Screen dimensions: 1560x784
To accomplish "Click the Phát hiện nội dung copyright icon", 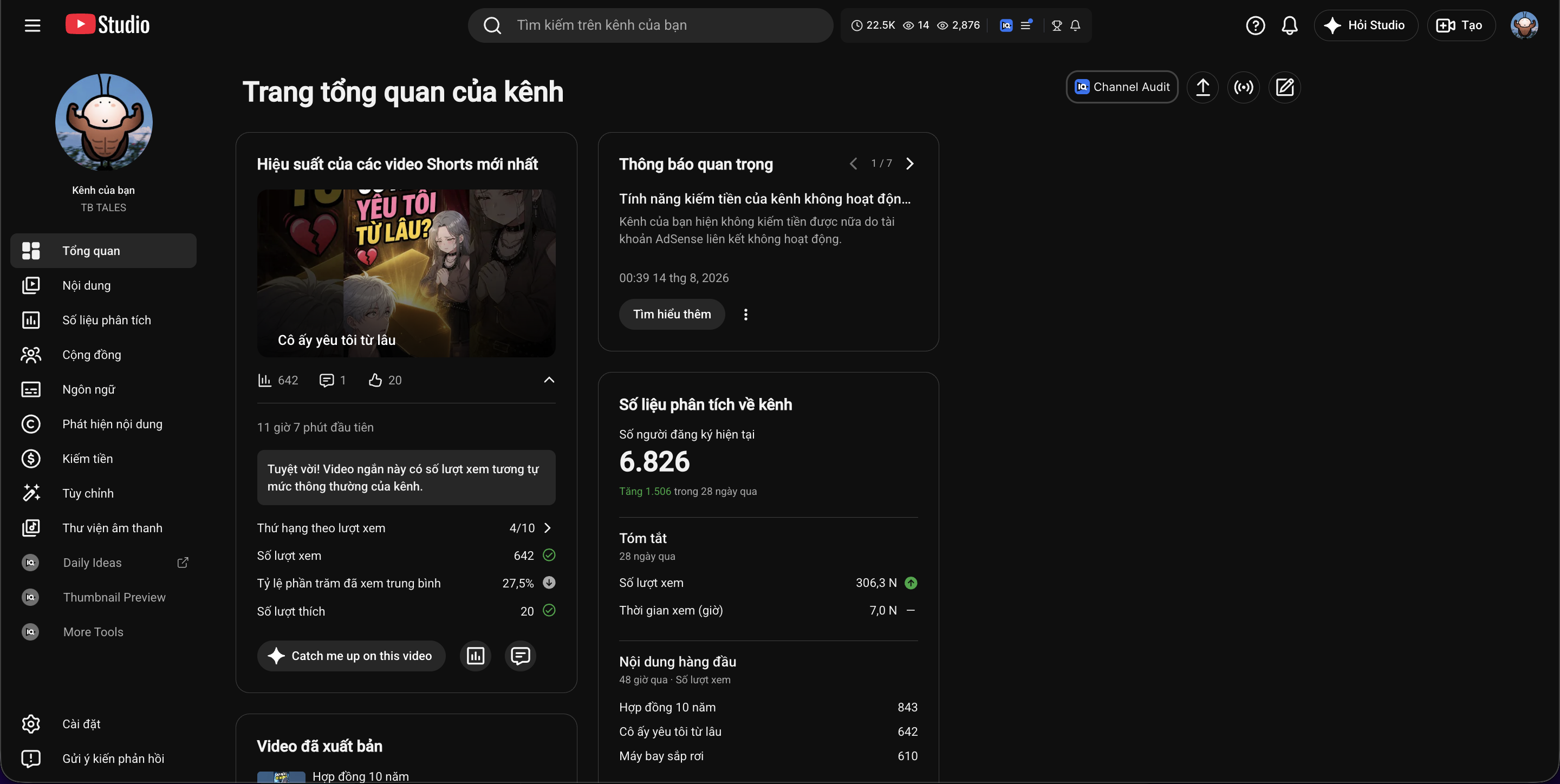I will click(31, 424).
